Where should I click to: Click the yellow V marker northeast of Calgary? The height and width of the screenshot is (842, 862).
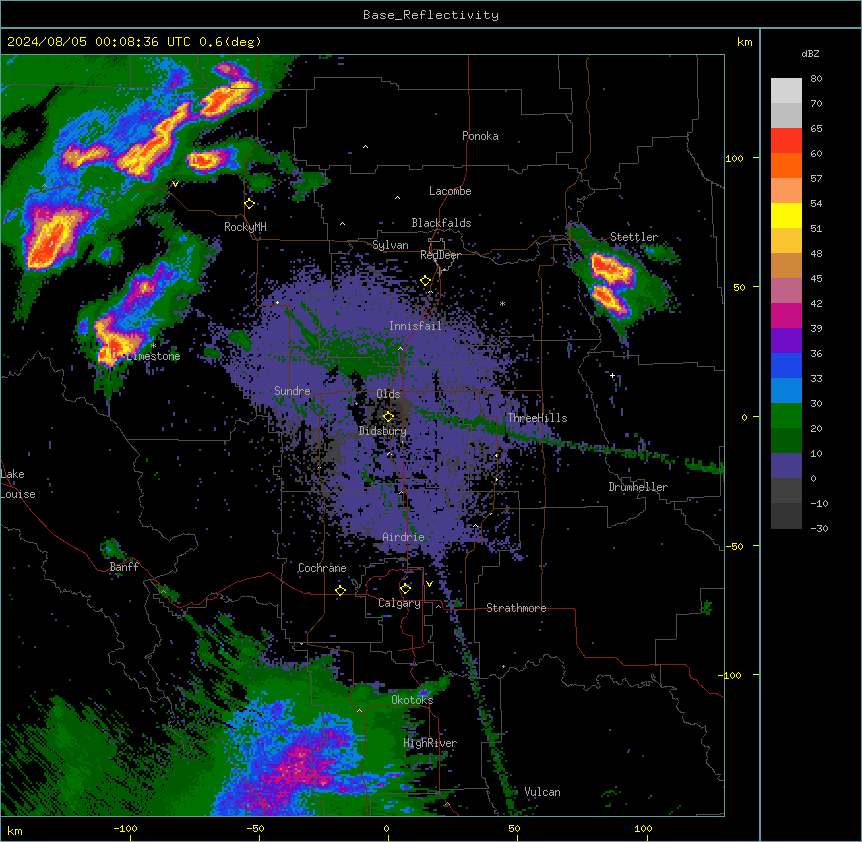coord(429,584)
